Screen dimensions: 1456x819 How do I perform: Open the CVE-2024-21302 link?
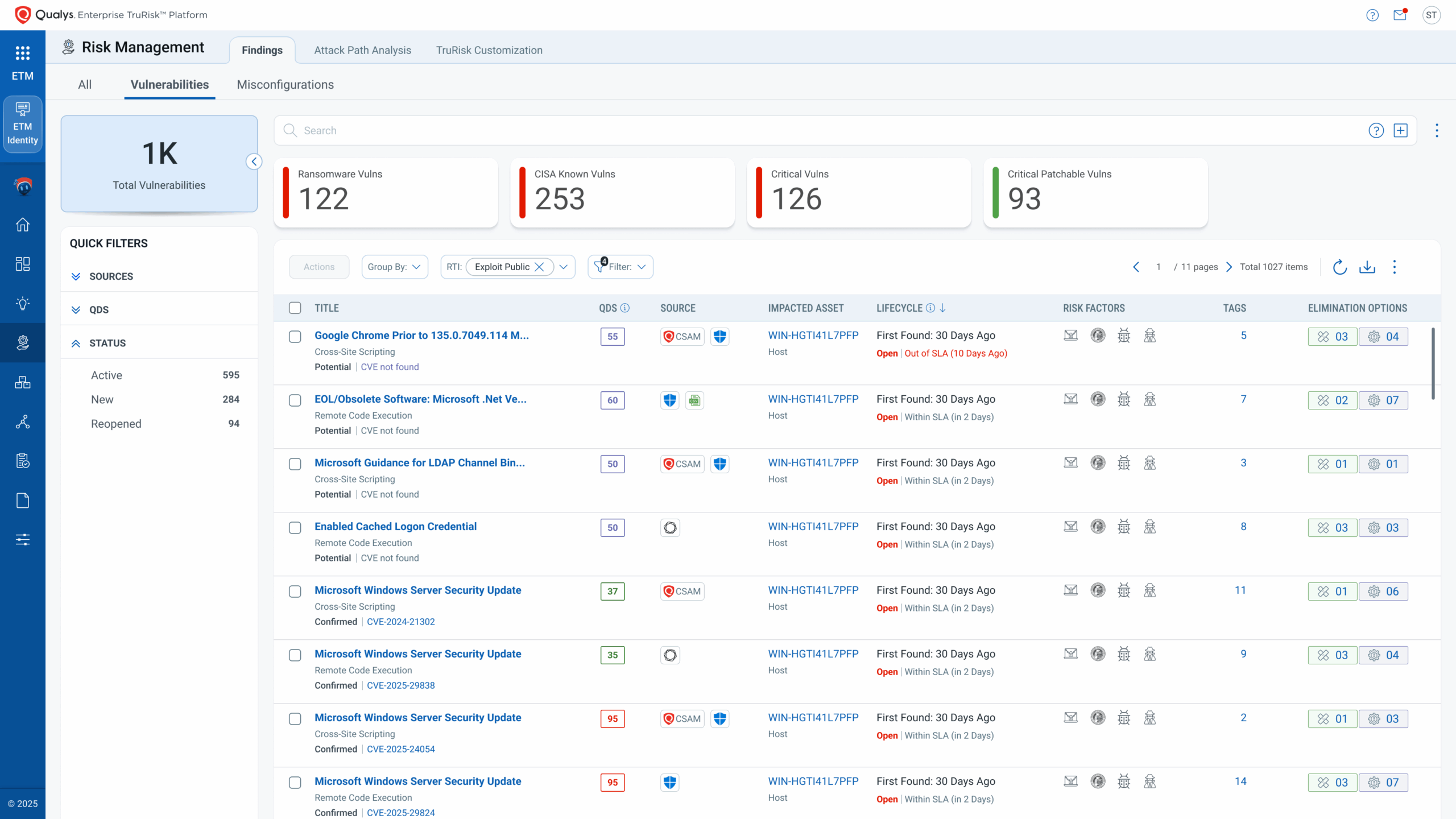coord(400,622)
